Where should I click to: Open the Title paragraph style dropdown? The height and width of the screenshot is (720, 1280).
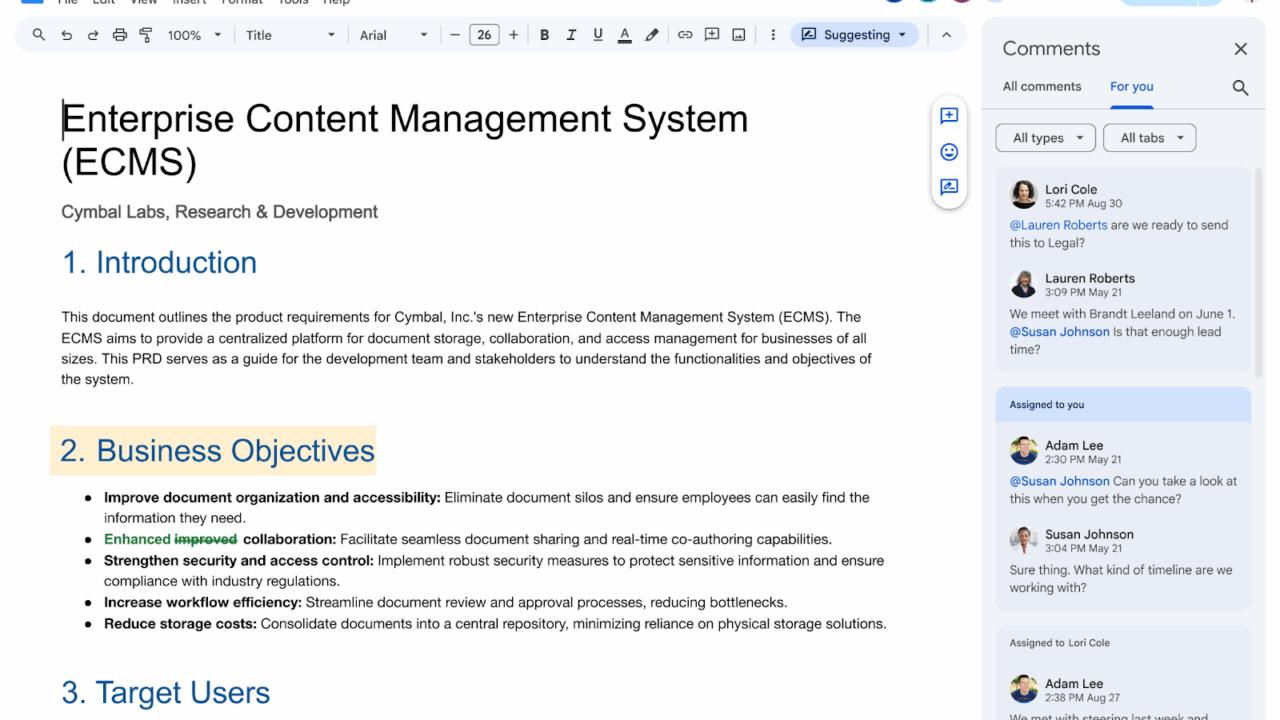290,35
